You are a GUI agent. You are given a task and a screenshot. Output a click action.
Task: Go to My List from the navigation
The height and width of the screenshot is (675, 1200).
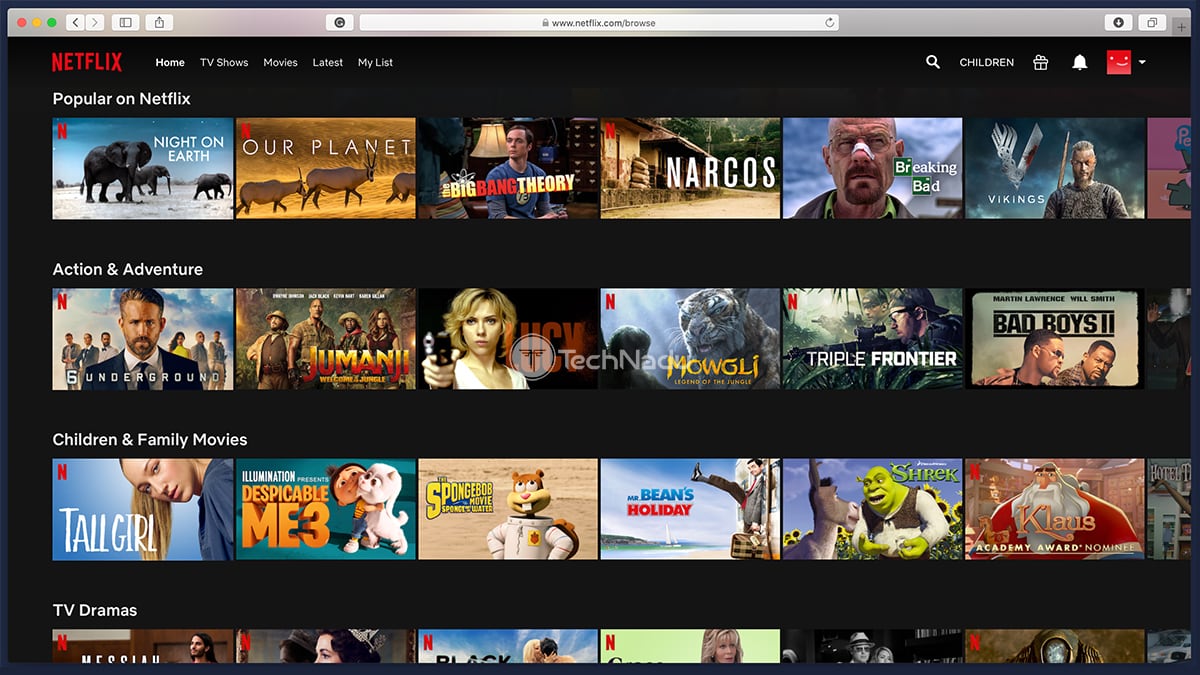[x=375, y=62]
